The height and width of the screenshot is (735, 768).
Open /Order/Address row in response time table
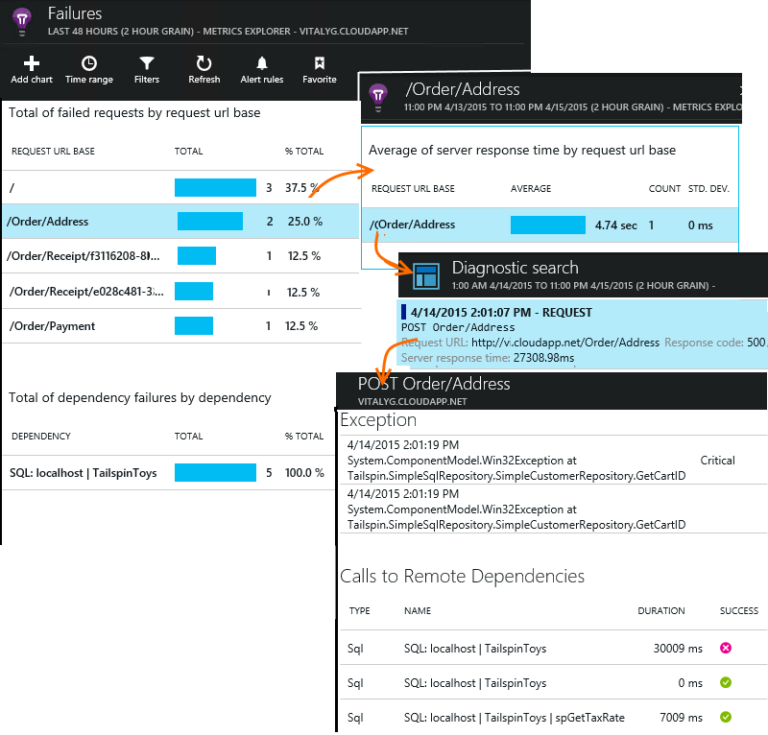click(x=550, y=225)
